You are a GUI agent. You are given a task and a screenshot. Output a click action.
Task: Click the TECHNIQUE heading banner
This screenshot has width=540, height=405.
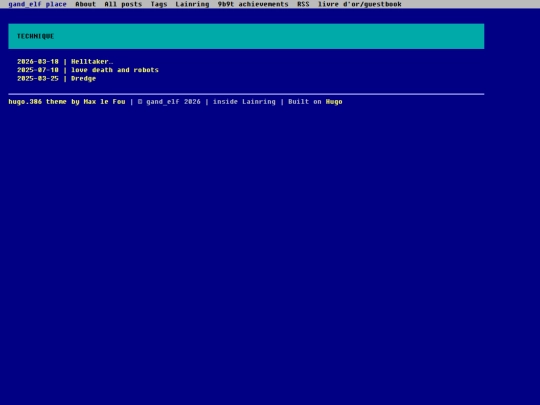(x=246, y=36)
